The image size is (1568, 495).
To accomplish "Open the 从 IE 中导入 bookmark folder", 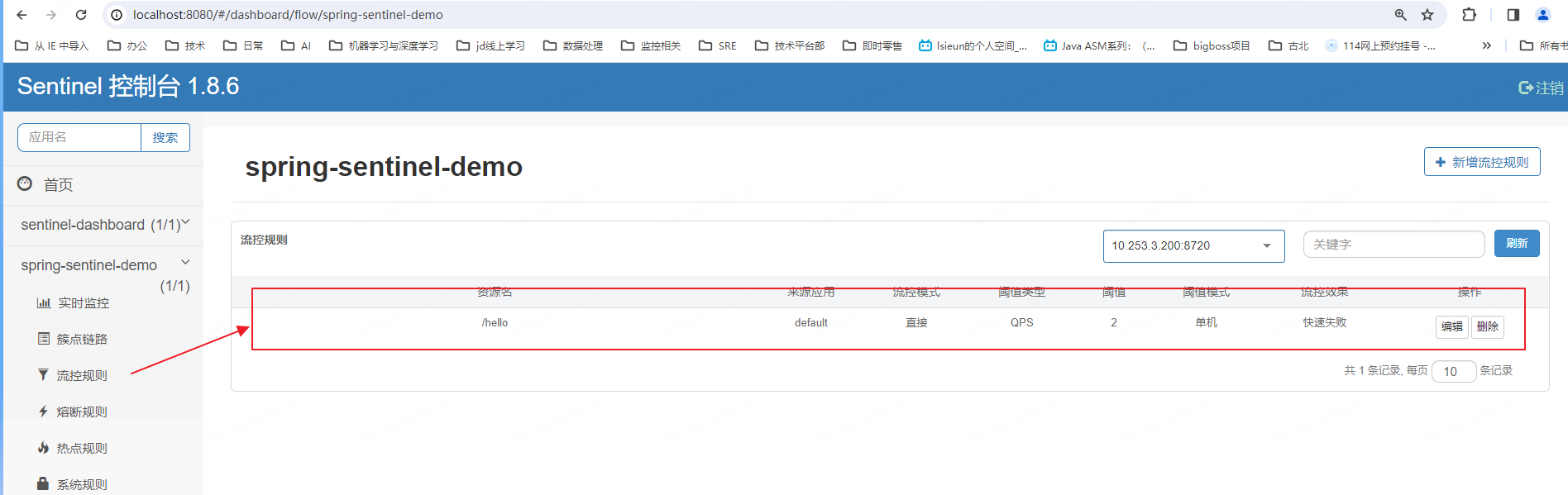I will point(51,45).
